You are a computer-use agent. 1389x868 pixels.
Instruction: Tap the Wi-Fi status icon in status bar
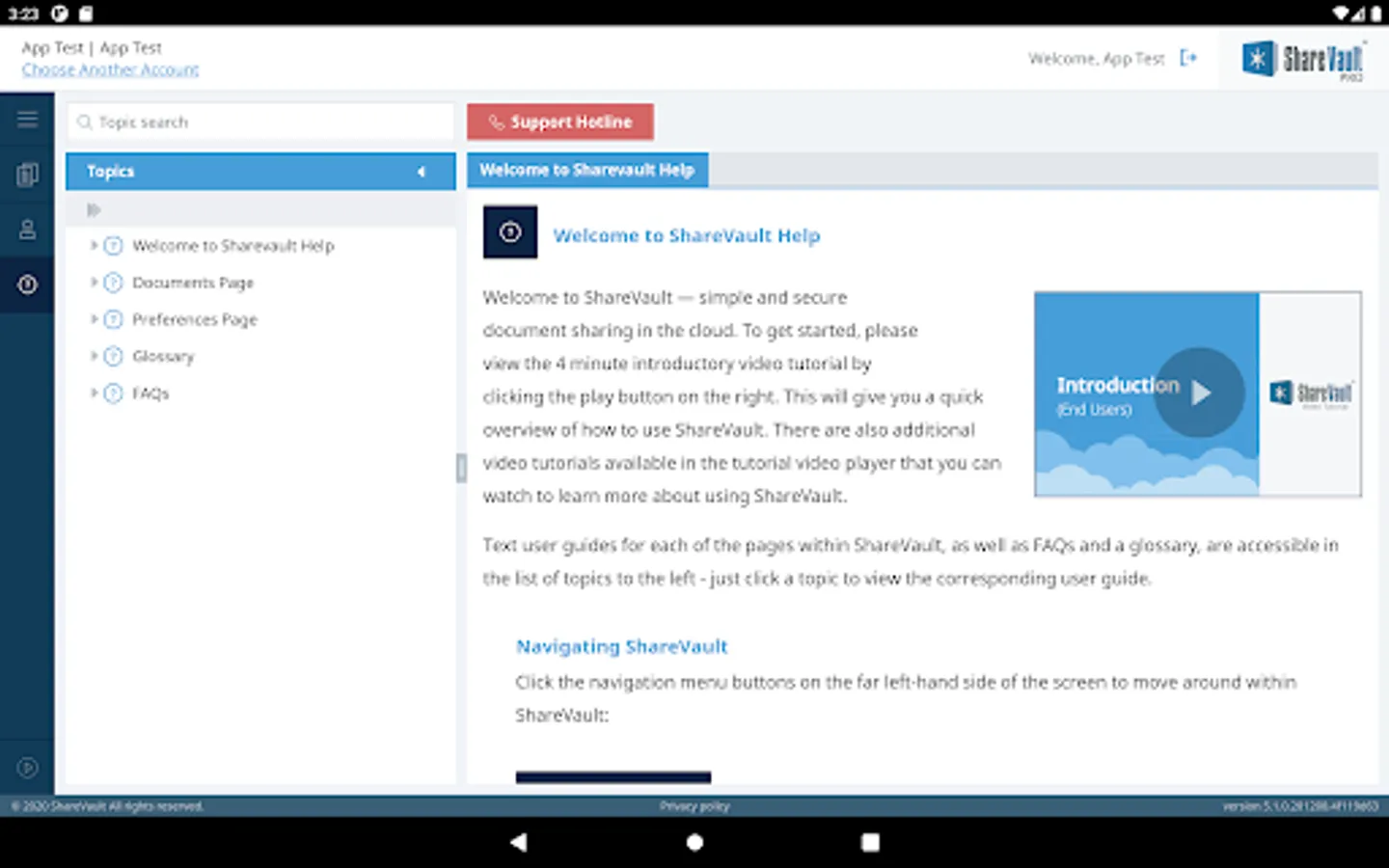(x=1341, y=14)
